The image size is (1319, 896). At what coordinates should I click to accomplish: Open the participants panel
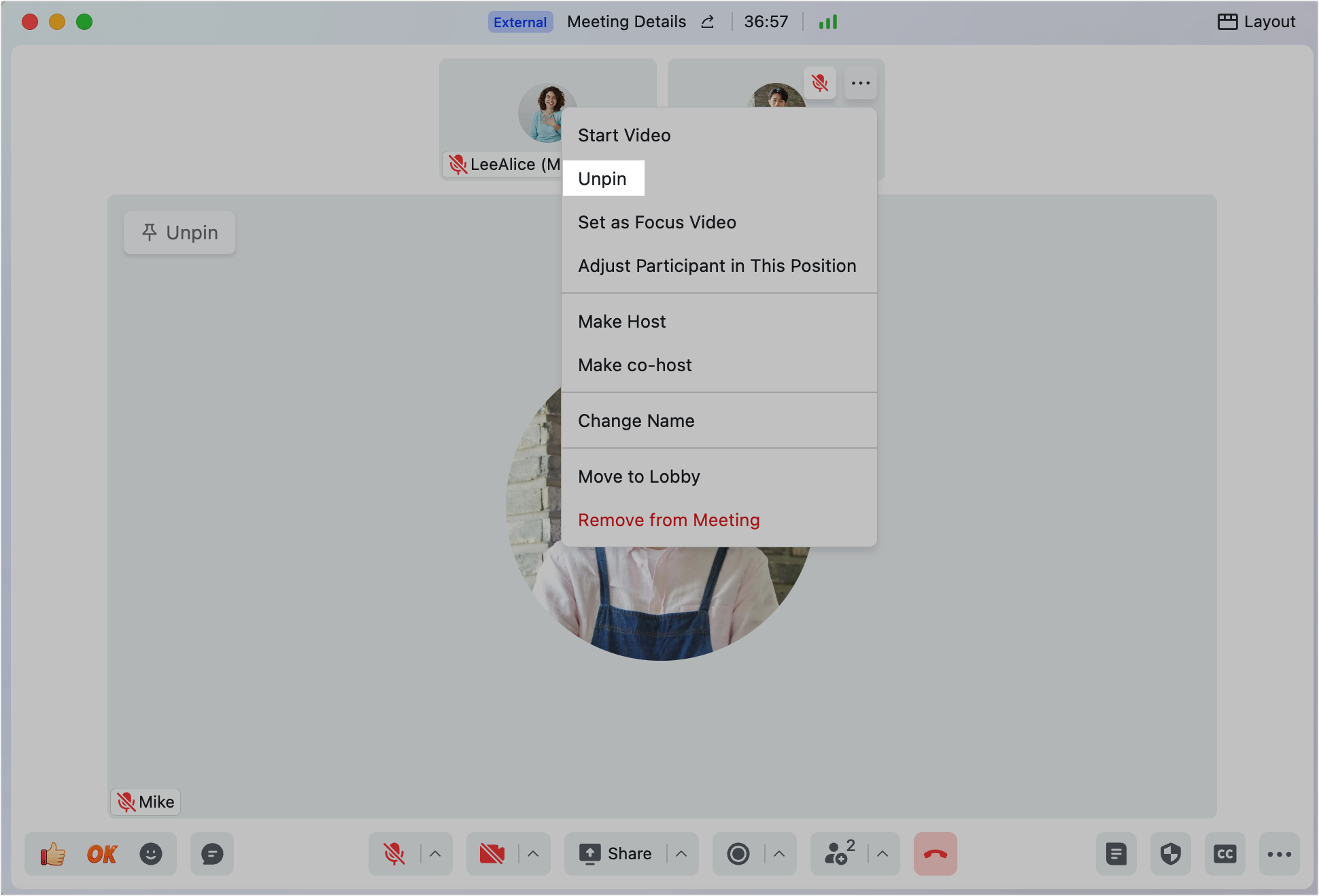tap(840, 854)
